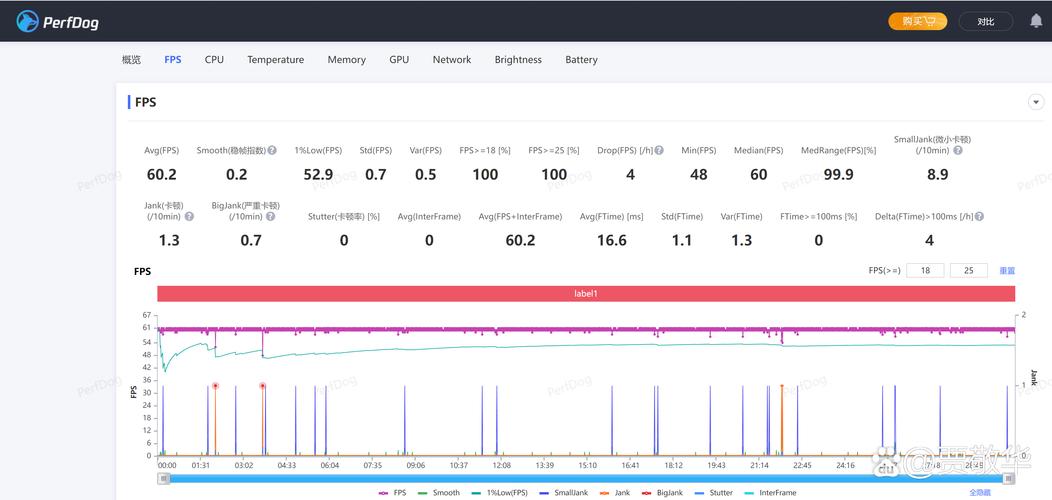Open the notification bell
Image resolution: width=1052 pixels, height=500 pixels.
[1036, 21]
